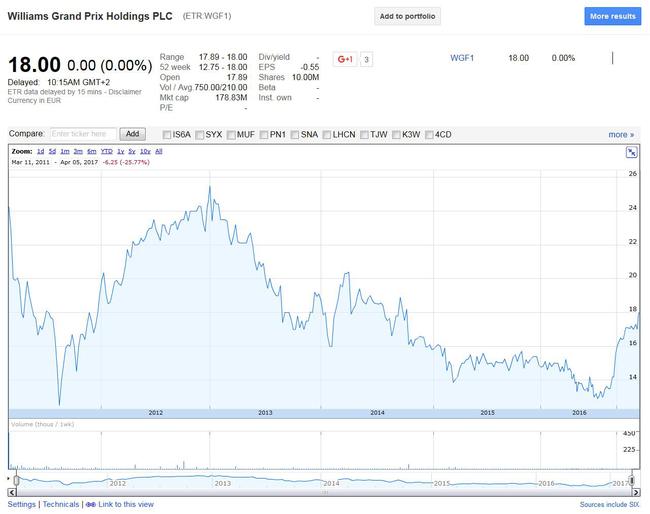Check the LHCN comparison checkbox
Image resolution: width=650 pixels, height=514 pixels.
coord(327,135)
